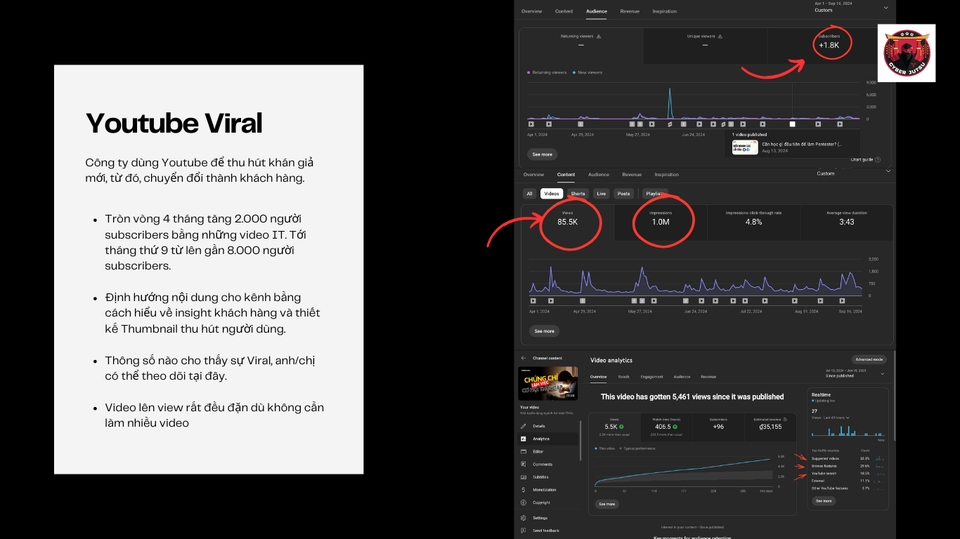This screenshot has width=960, height=539.
Task: Click the Advanced mode button
Action: point(869,360)
